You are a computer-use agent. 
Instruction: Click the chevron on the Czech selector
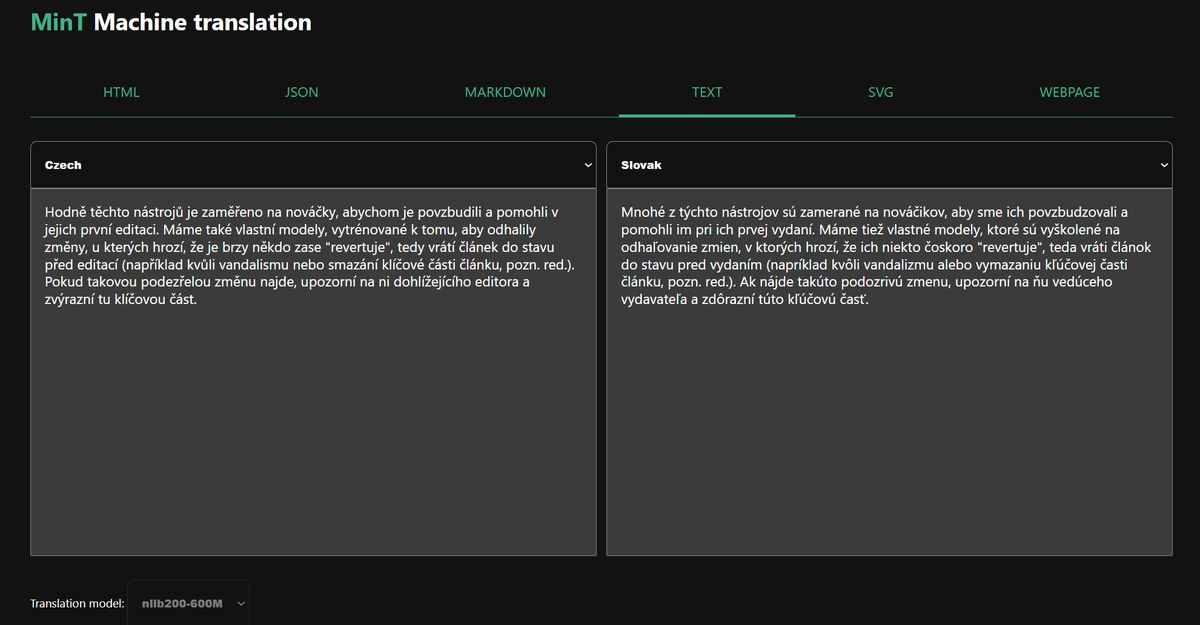(587, 166)
